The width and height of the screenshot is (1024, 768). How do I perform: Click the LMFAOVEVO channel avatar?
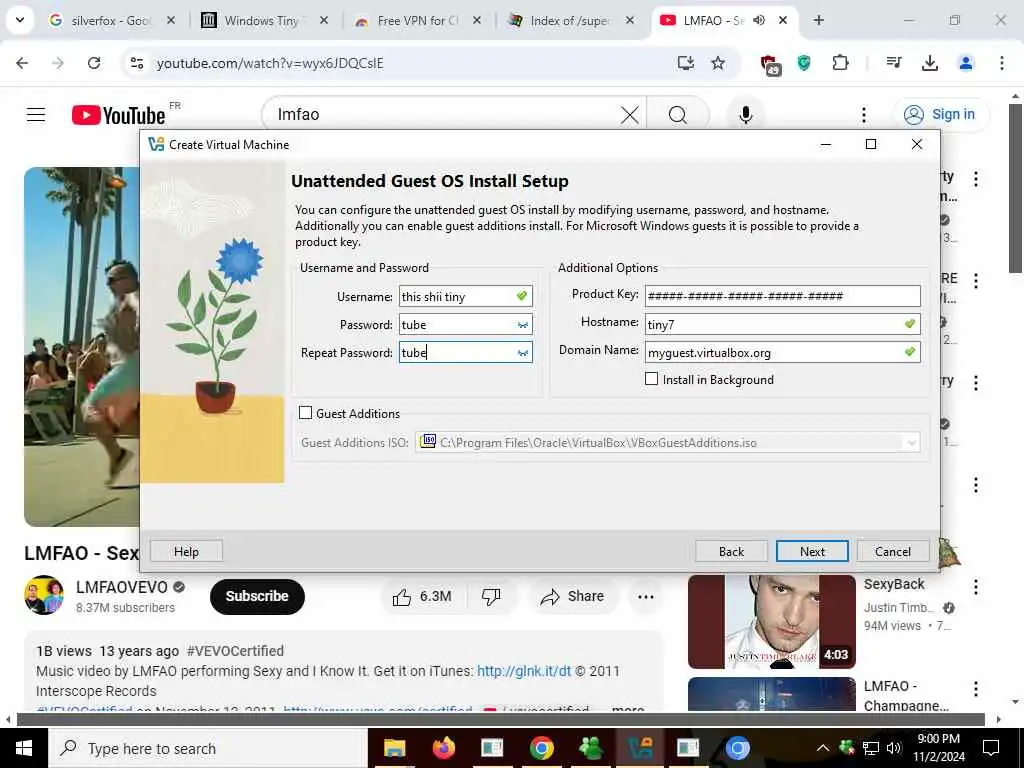(44, 595)
